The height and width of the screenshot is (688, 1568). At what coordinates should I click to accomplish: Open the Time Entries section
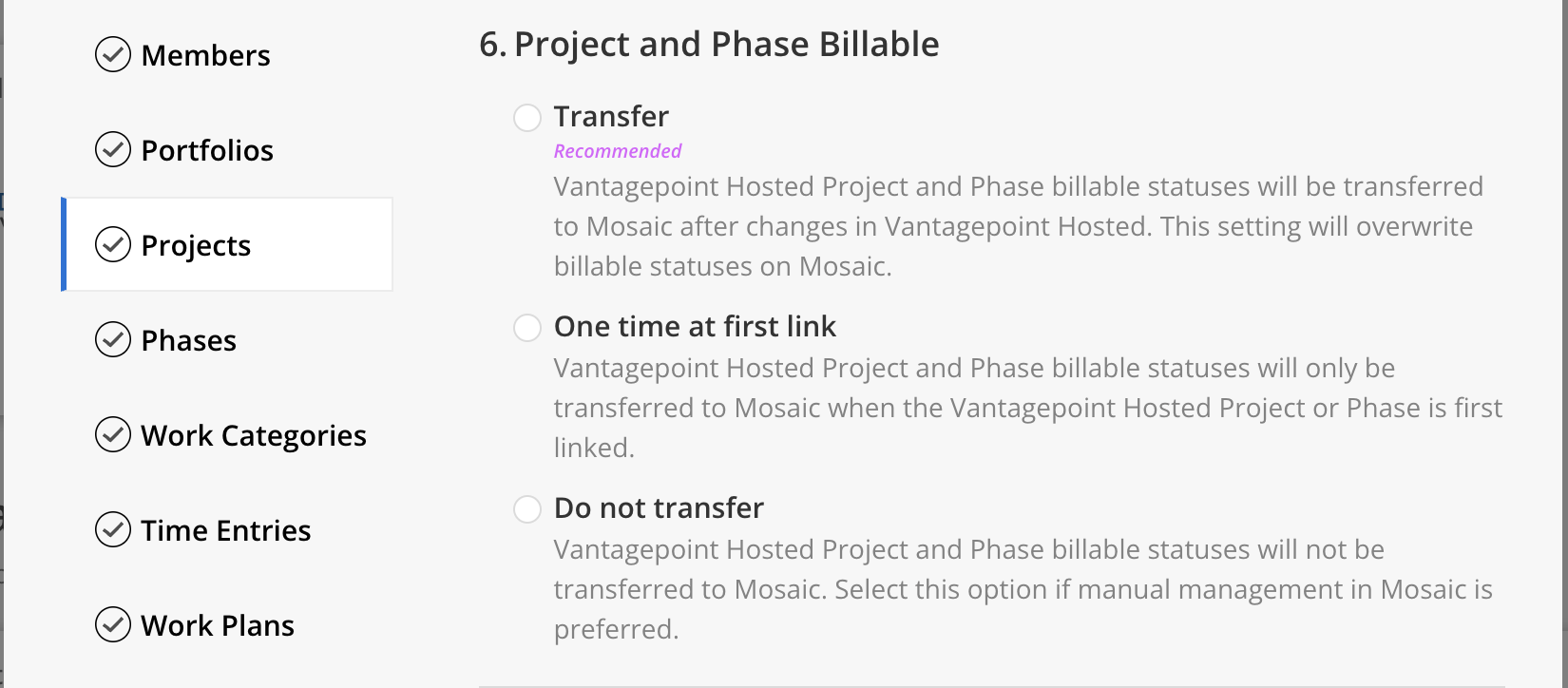coord(226,530)
